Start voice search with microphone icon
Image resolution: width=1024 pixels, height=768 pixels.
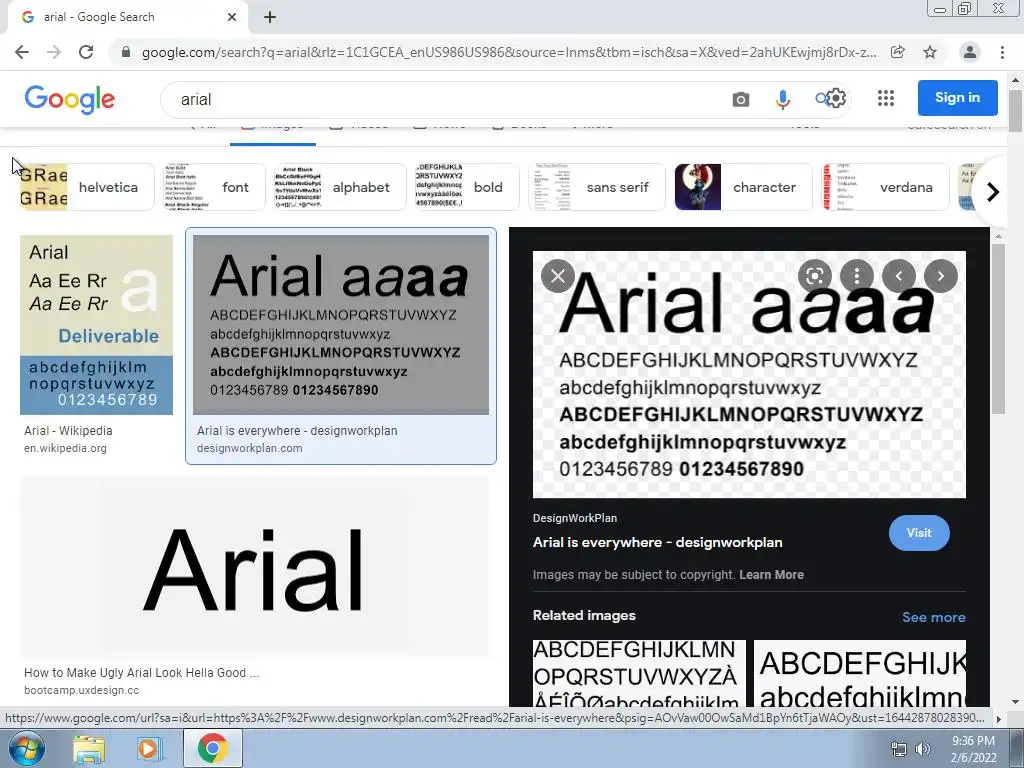click(x=782, y=99)
